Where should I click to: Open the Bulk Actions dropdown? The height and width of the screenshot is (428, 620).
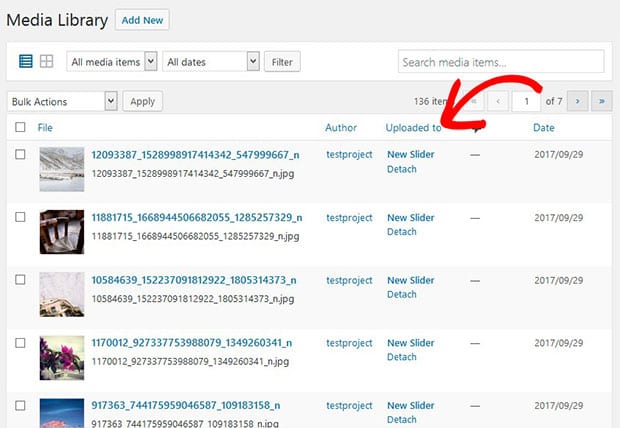pyautogui.click(x=62, y=102)
